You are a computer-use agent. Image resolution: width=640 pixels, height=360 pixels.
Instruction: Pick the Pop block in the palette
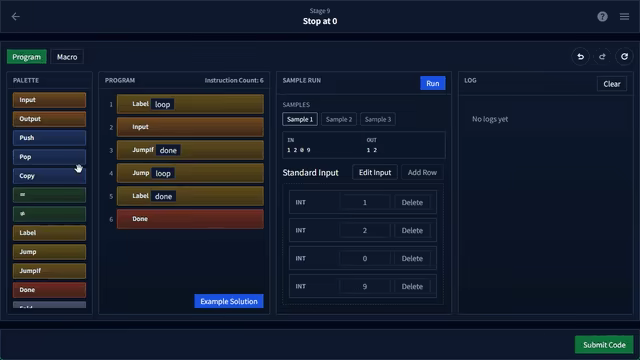click(x=49, y=157)
